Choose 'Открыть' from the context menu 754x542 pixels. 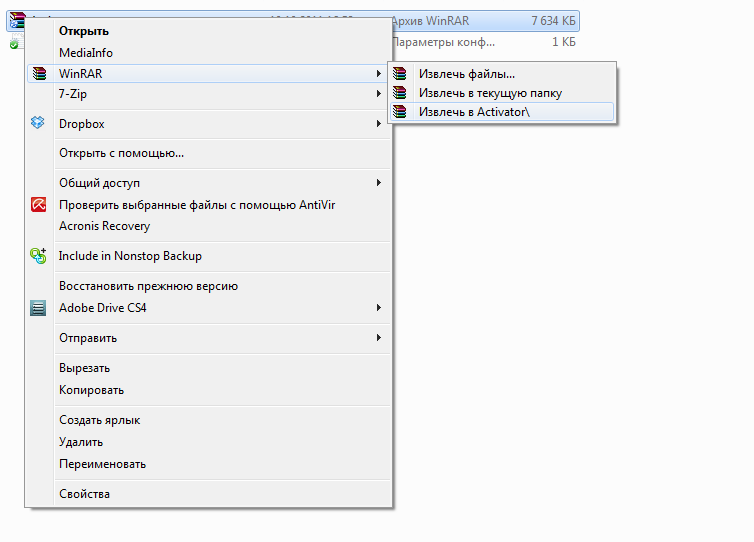point(84,31)
